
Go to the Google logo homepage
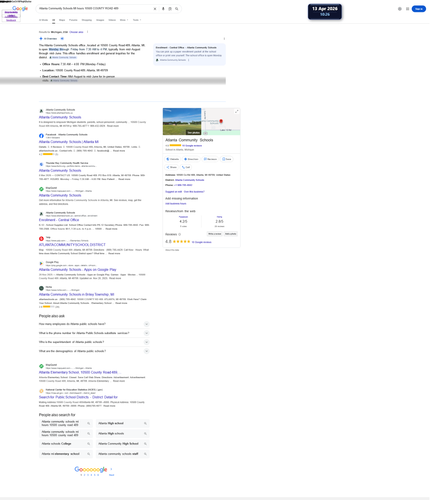pos(20,8)
